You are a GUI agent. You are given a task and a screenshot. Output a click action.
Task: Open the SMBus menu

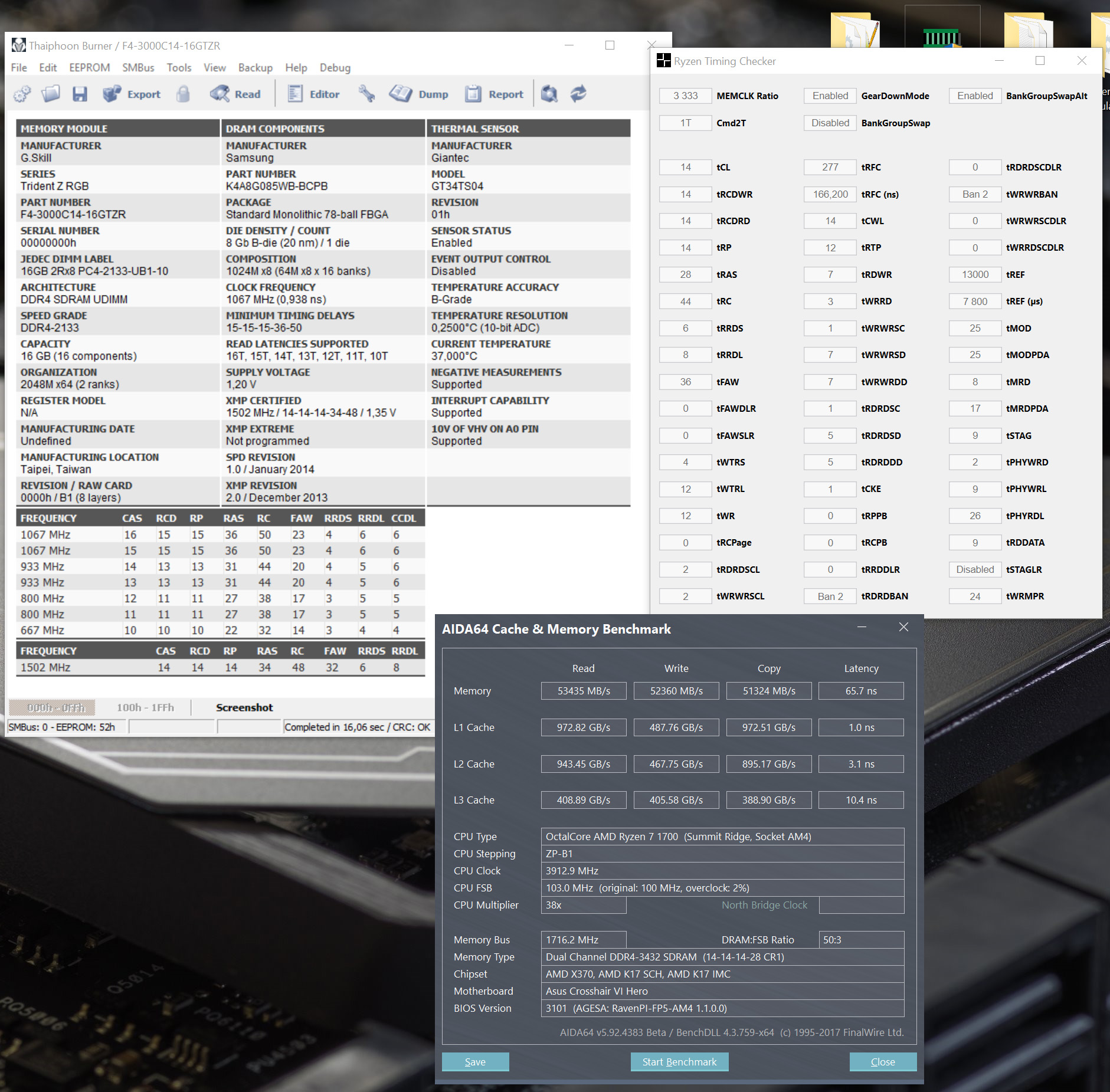click(138, 68)
